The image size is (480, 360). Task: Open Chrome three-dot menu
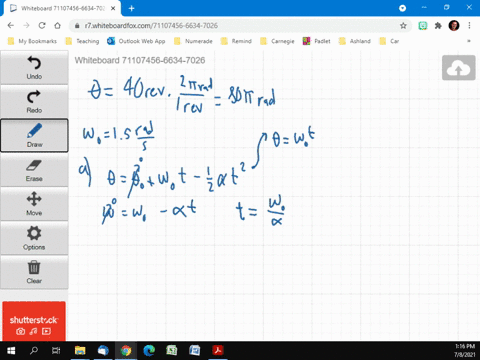click(469, 26)
